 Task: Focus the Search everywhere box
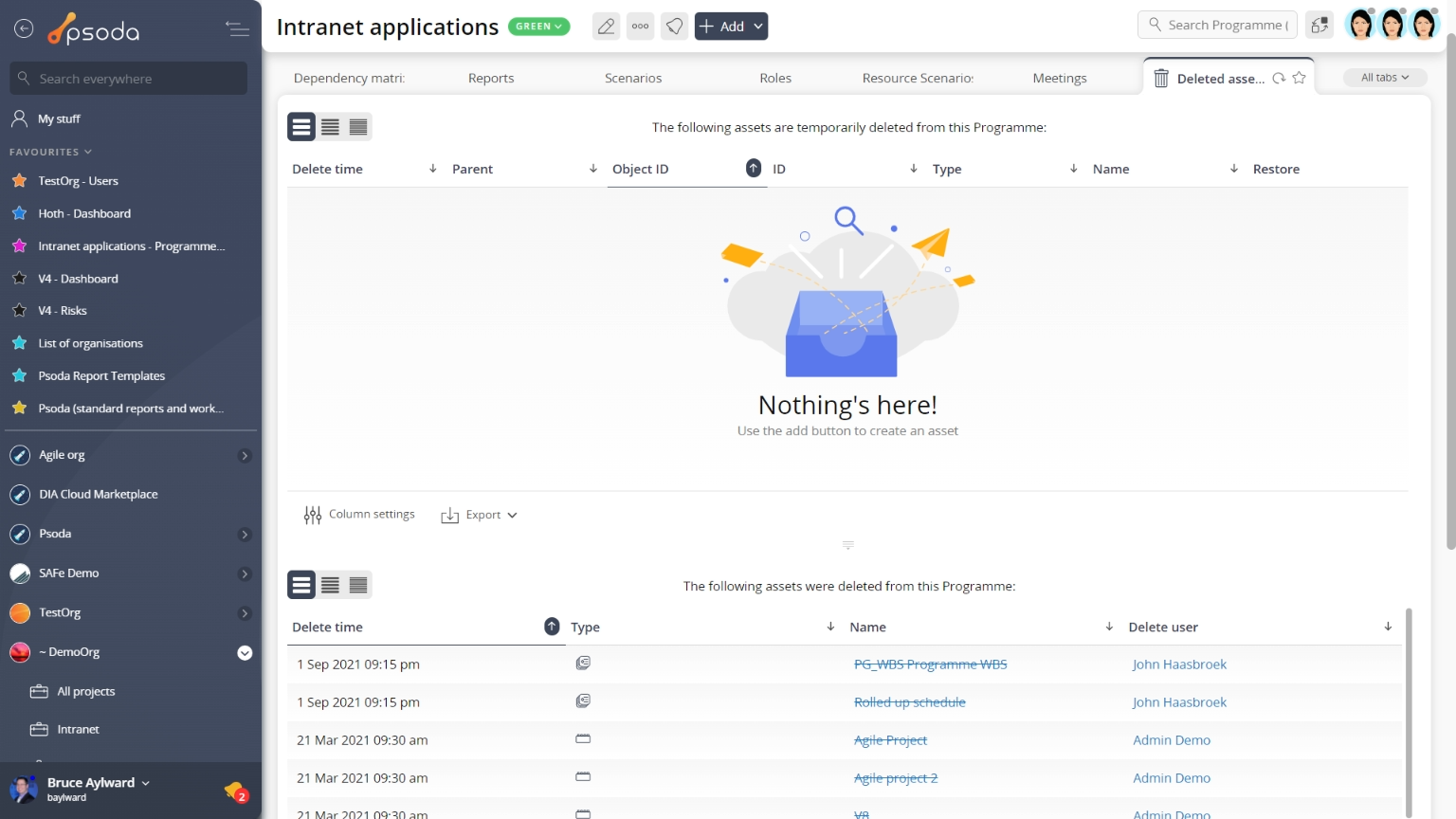[x=129, y=79]
